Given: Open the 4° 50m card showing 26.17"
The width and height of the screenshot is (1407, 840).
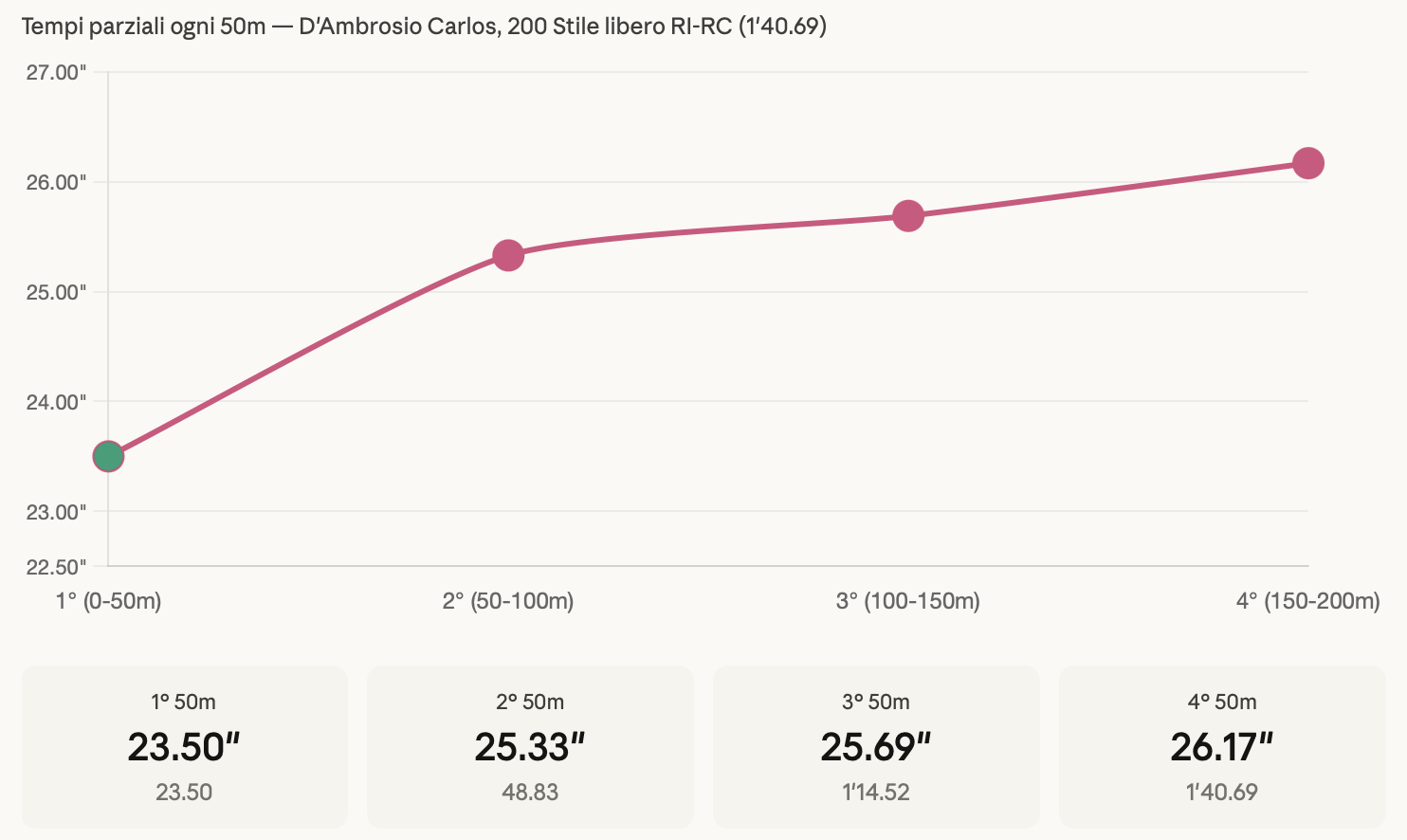Looking at the screenshot, I should pos(1221,746).
